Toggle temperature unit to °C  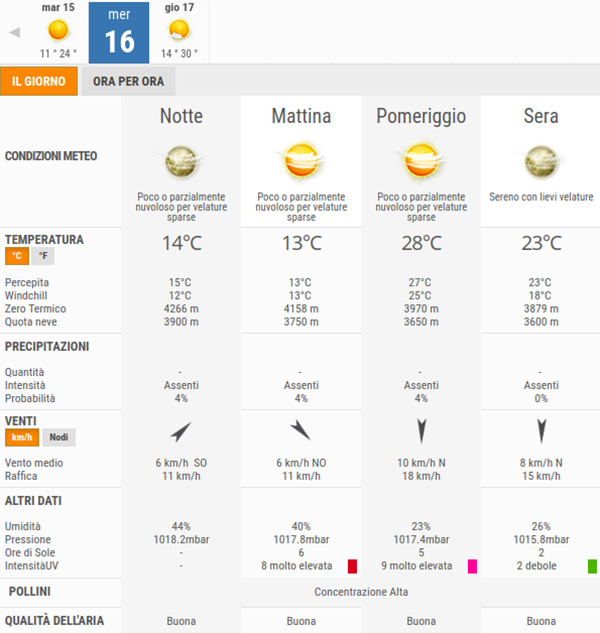point(17,256)
